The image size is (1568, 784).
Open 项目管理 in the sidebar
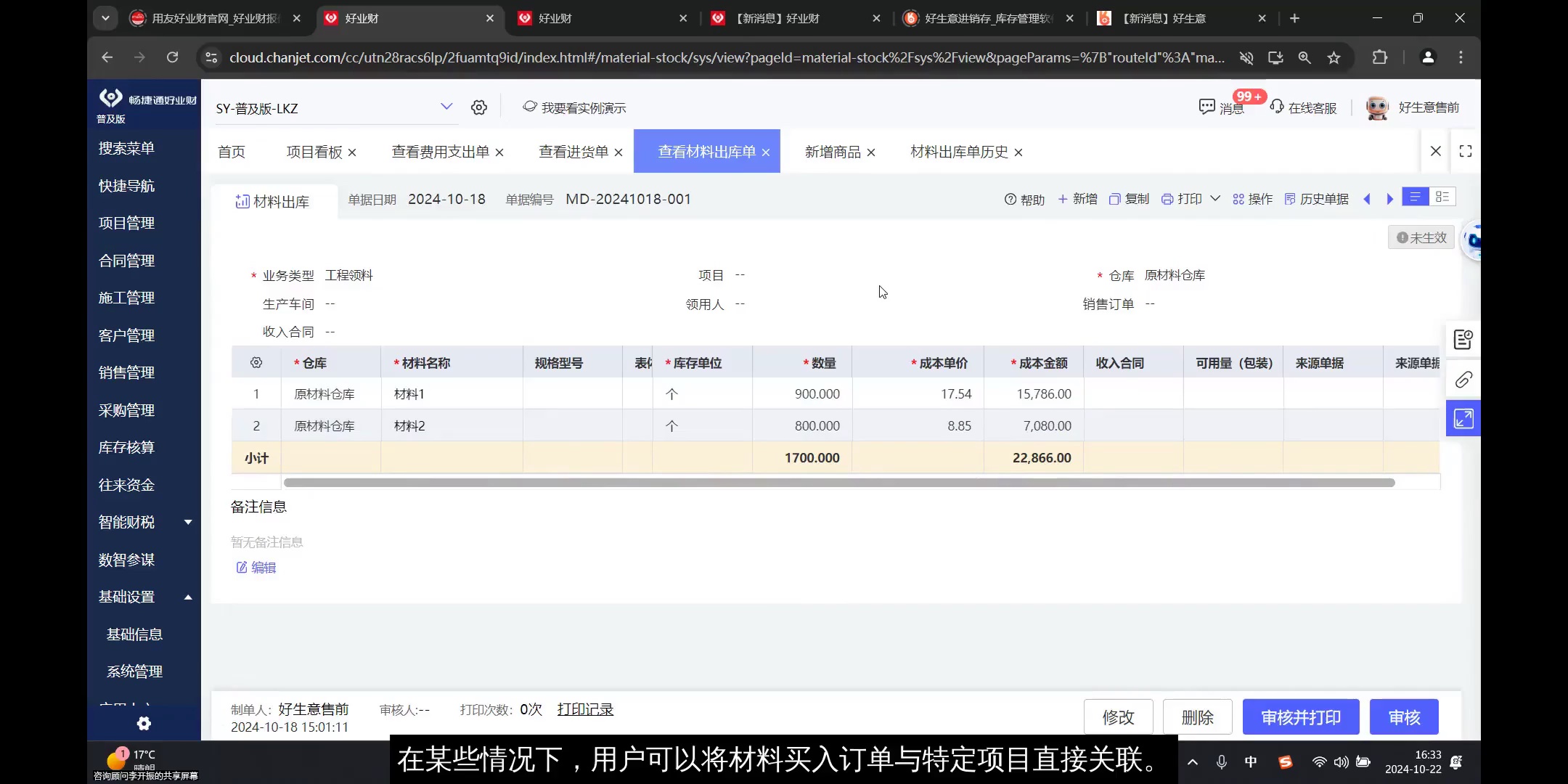pos(126,223)
